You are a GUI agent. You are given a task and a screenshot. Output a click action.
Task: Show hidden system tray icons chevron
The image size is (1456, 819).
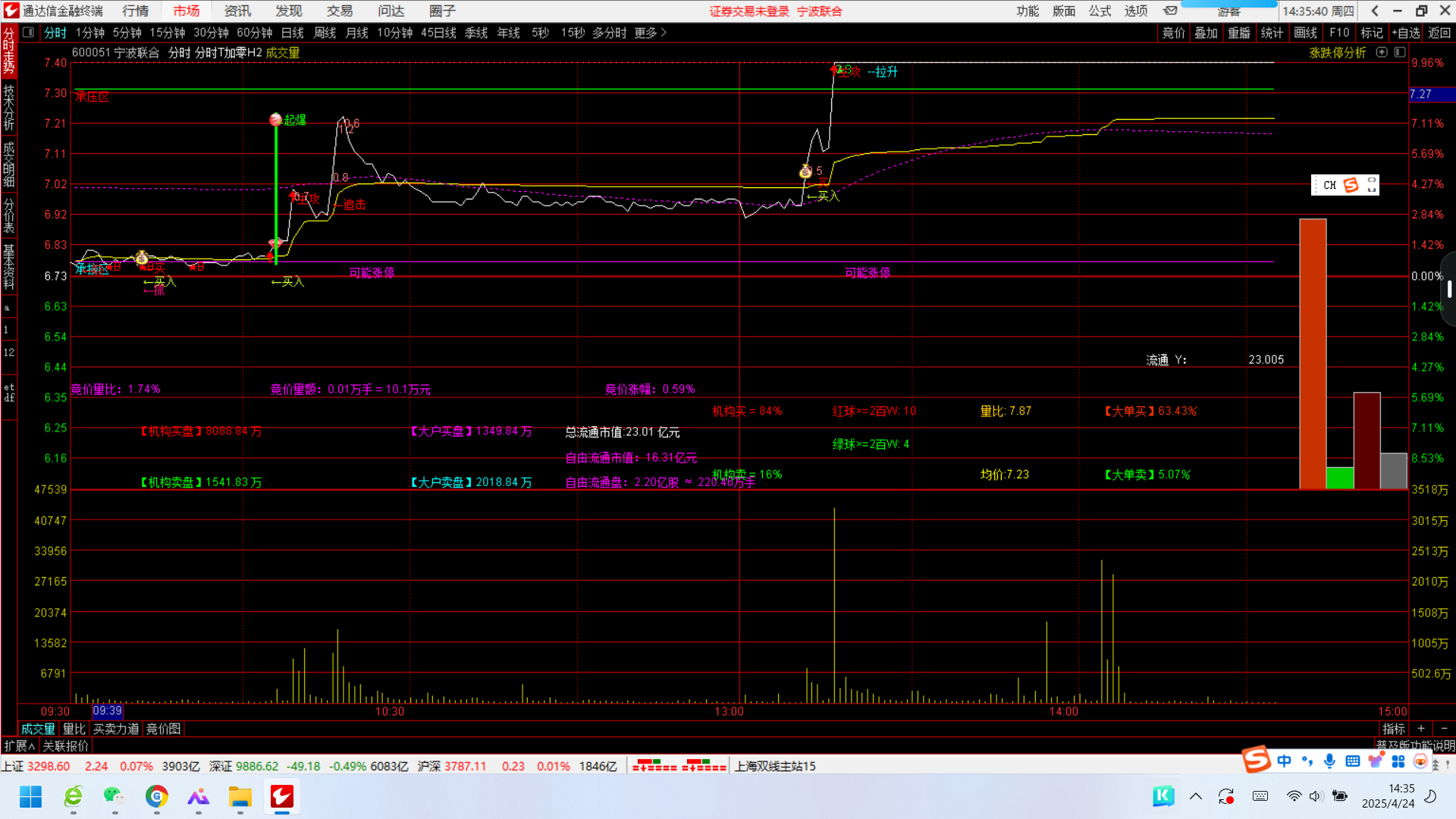[1196, 796]
